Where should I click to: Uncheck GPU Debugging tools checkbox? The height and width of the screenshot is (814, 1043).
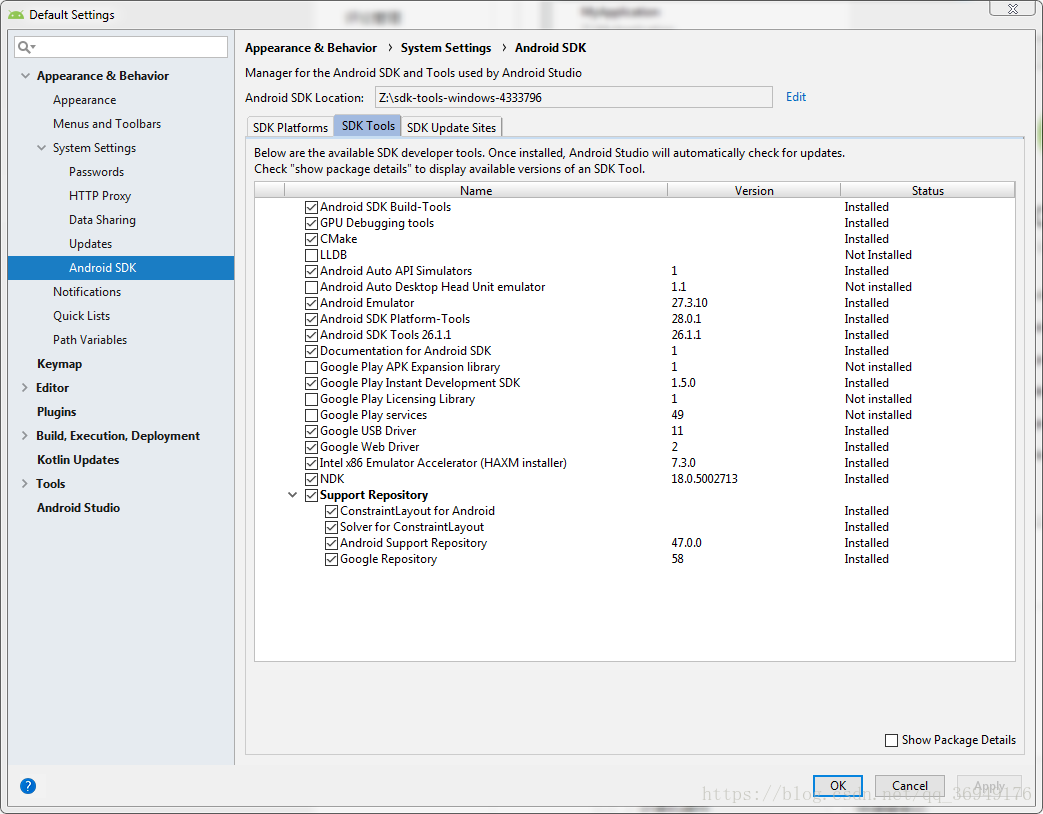pyautogui.click(x=311, y=223)
